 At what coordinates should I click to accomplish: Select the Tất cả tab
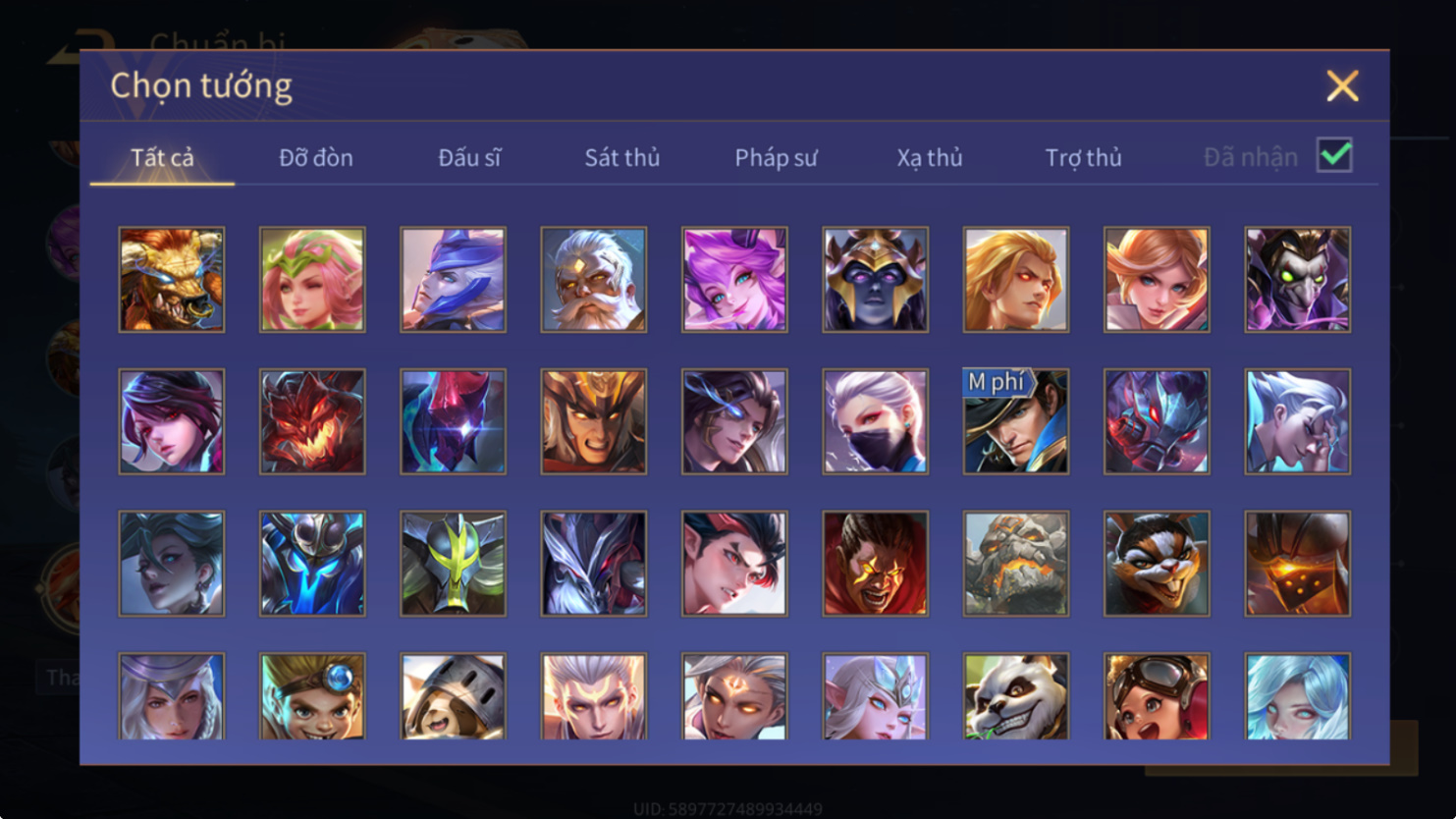click(162, 157)
